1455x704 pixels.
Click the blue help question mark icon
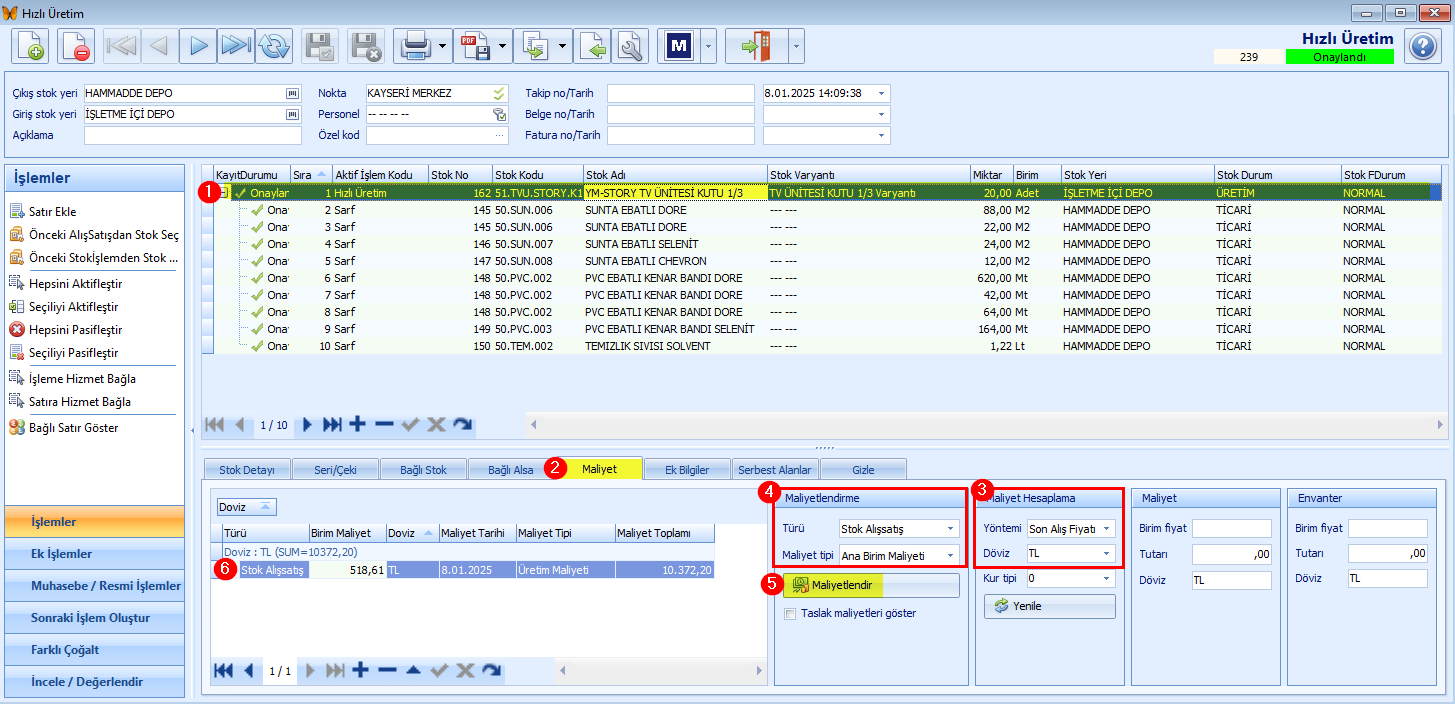pyautogui.click(x=1422, y=46)
